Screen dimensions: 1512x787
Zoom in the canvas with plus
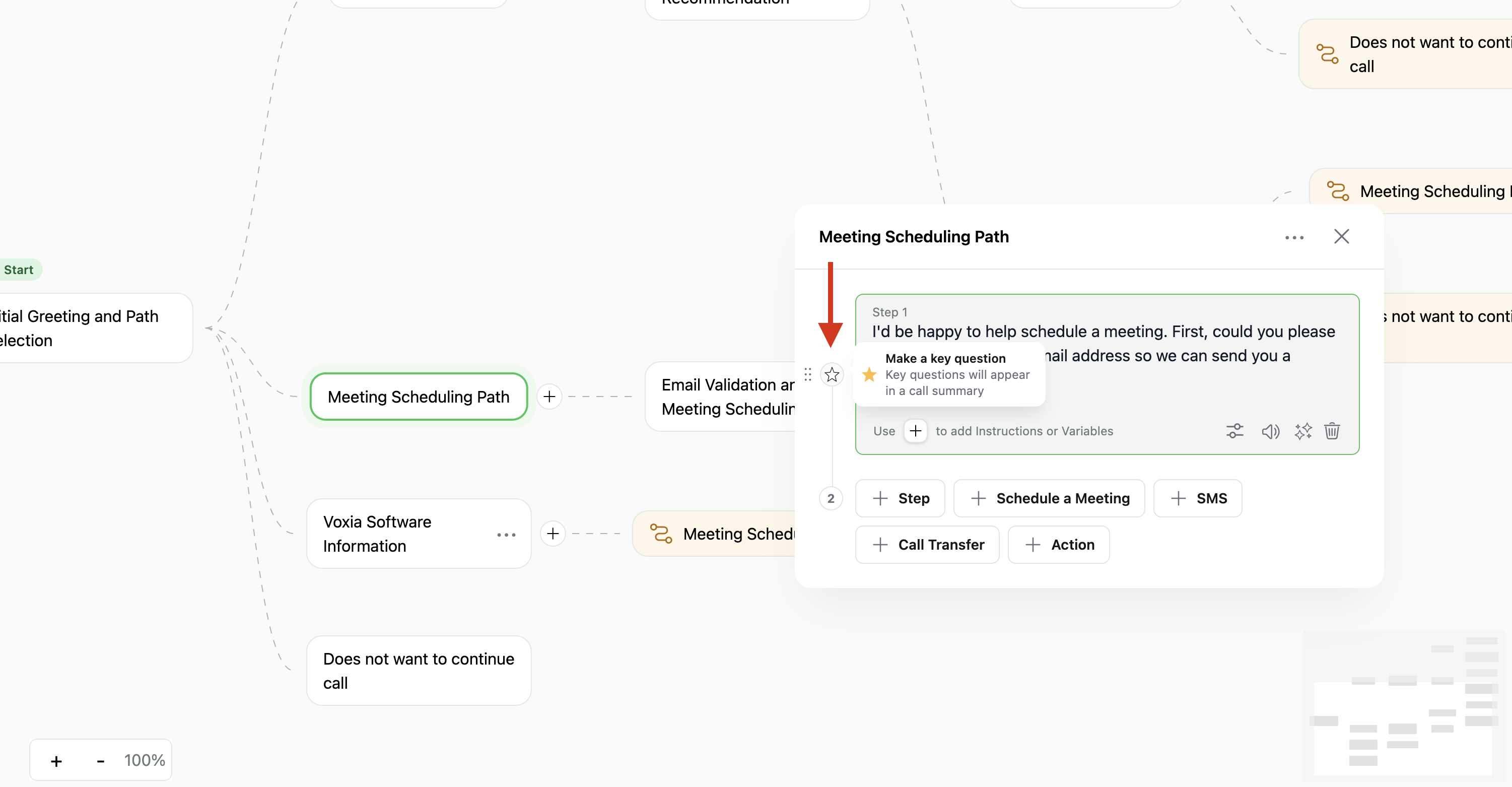tap(56, 761)
